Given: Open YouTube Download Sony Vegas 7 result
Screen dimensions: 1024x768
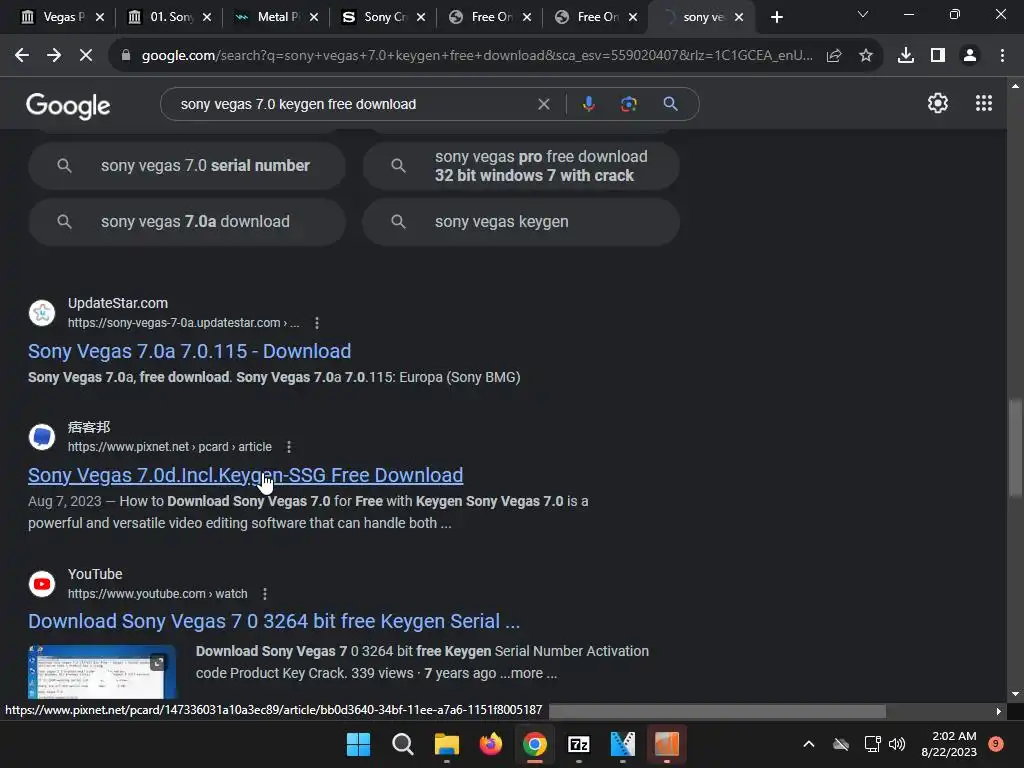Looking at the screenshot, I should pyautogui.click(x=274, y=621).
